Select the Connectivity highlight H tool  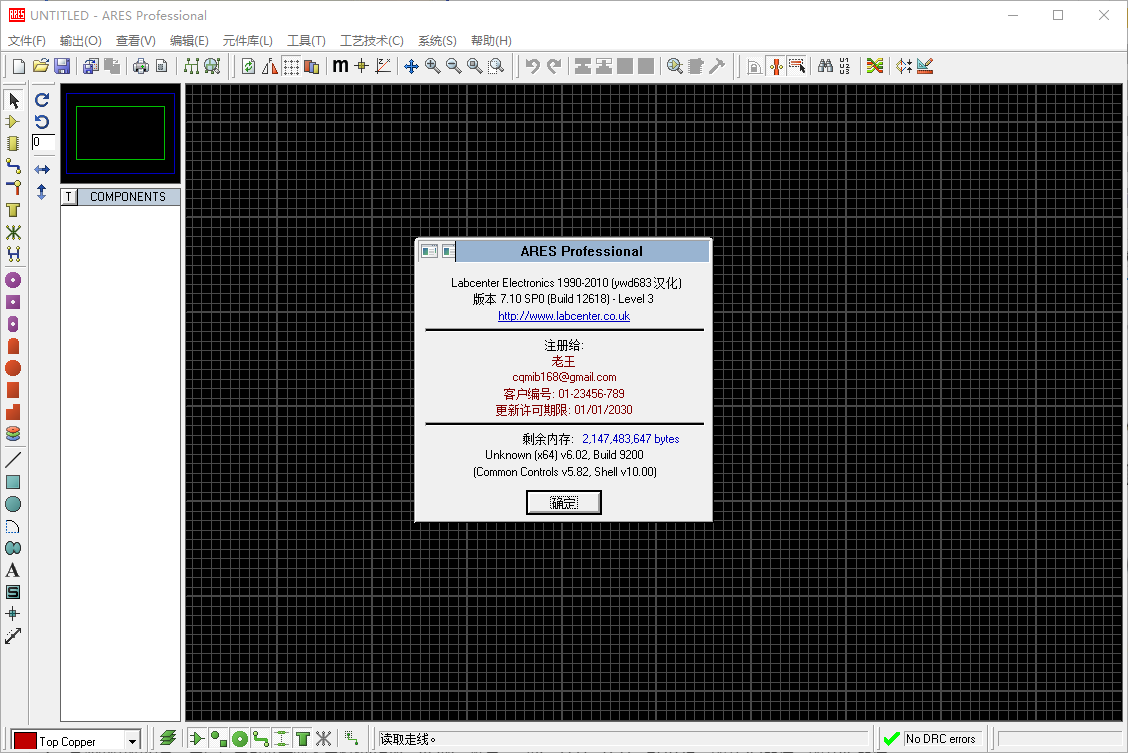[13, 254]
